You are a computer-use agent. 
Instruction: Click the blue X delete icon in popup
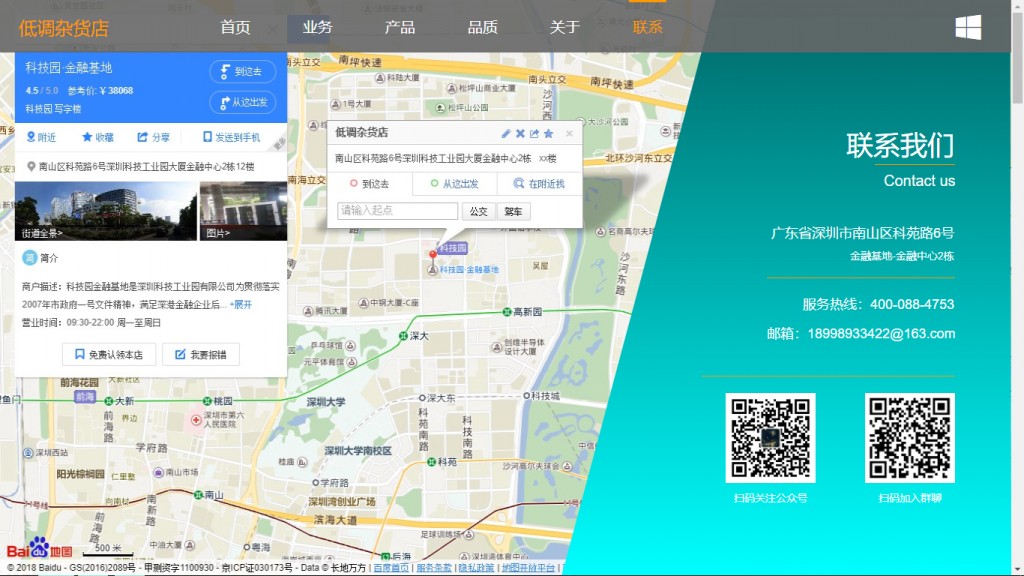[520, 133]
